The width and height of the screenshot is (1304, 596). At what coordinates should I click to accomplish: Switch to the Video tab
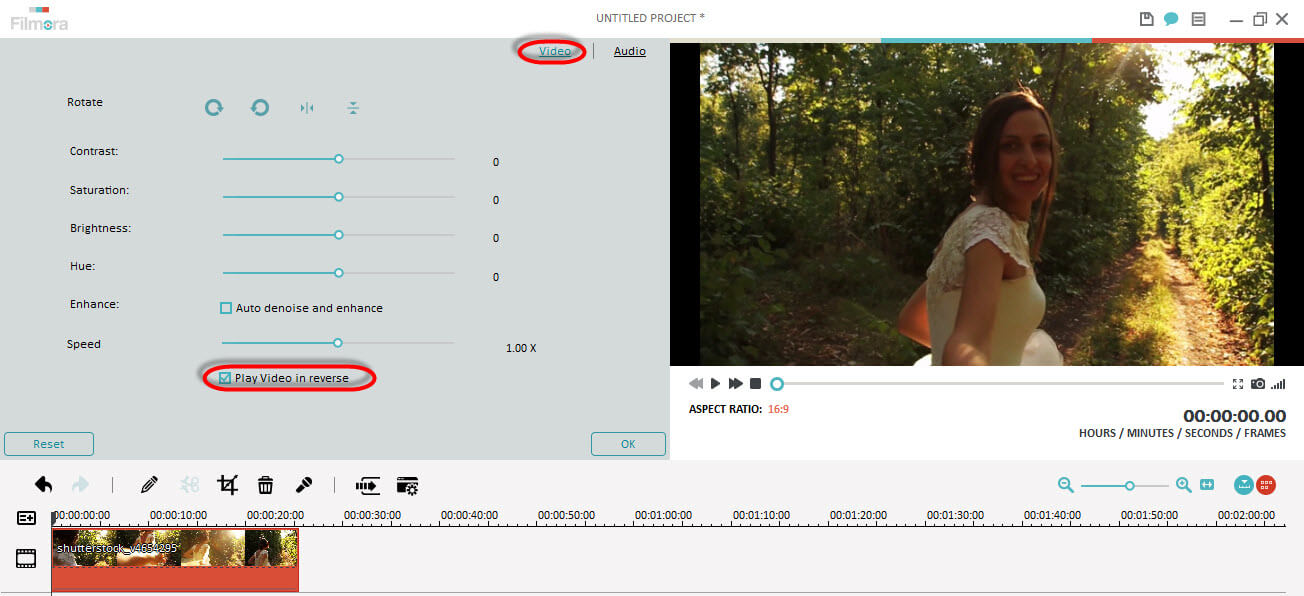(x=555, y=51)
